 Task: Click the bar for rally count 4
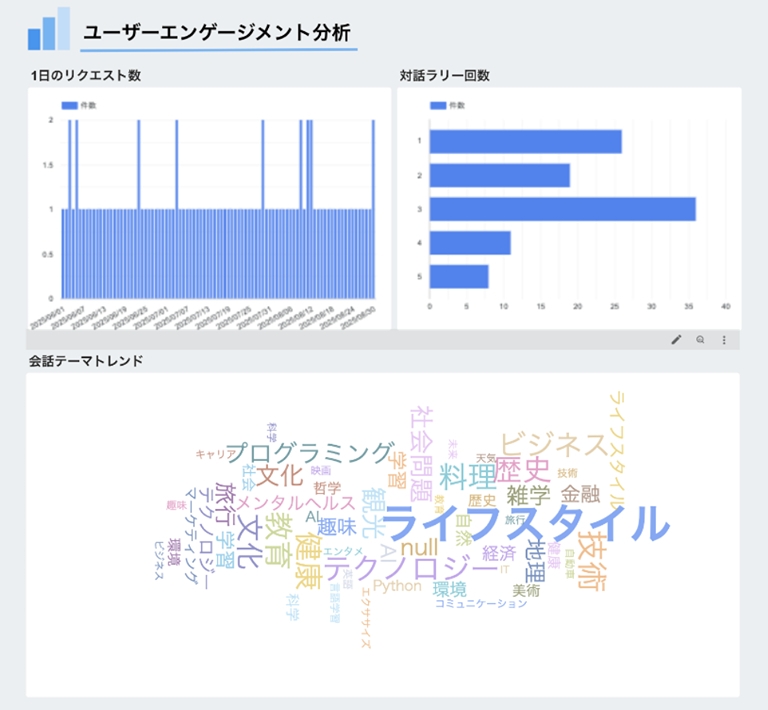tap(470, 243)
